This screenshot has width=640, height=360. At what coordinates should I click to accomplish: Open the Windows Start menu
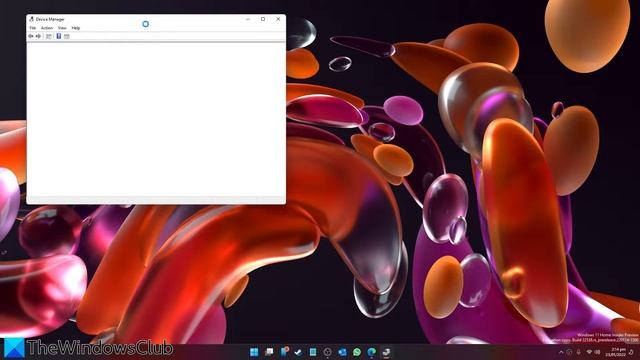tap(254, 352)
